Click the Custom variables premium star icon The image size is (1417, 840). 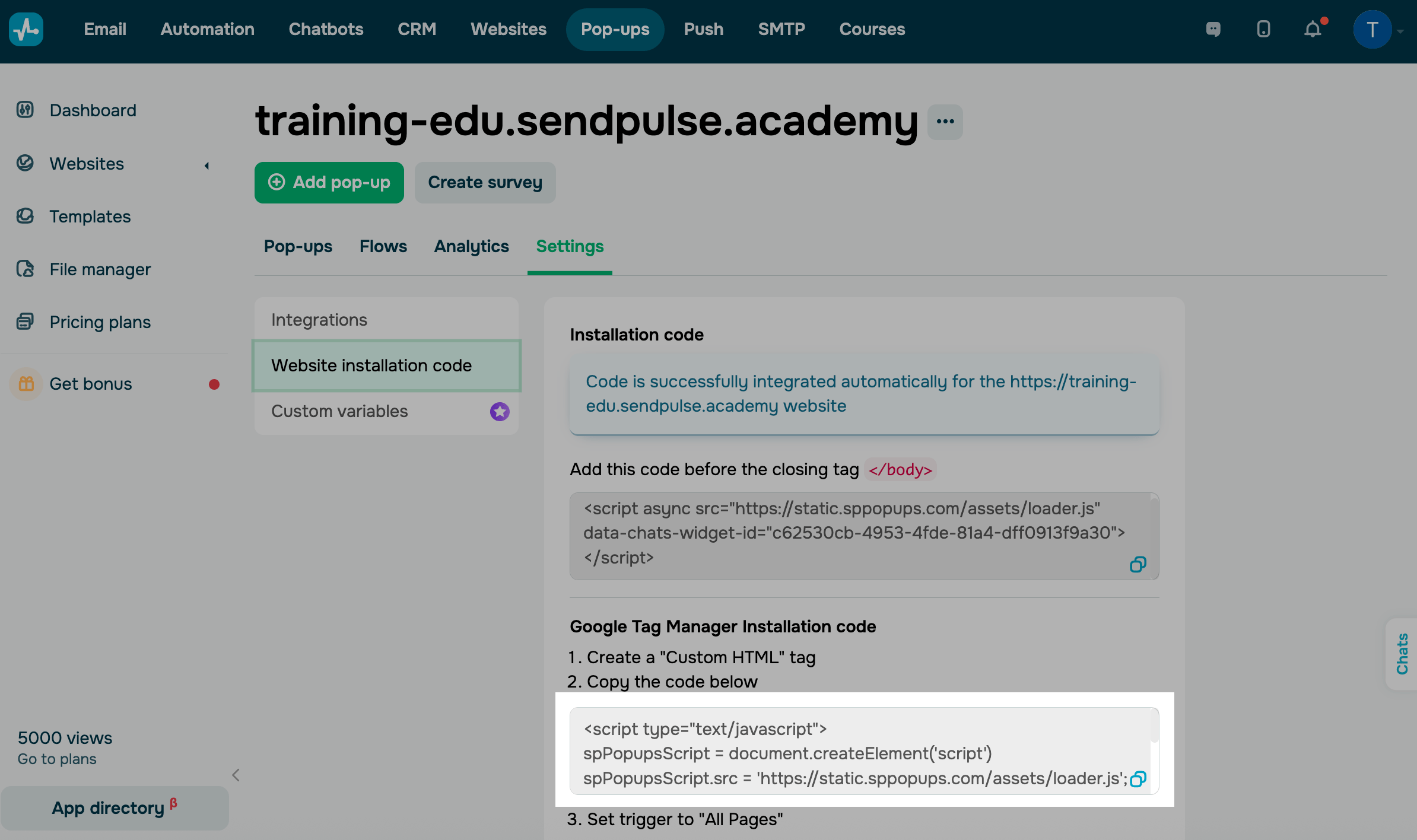pos(500,411)
